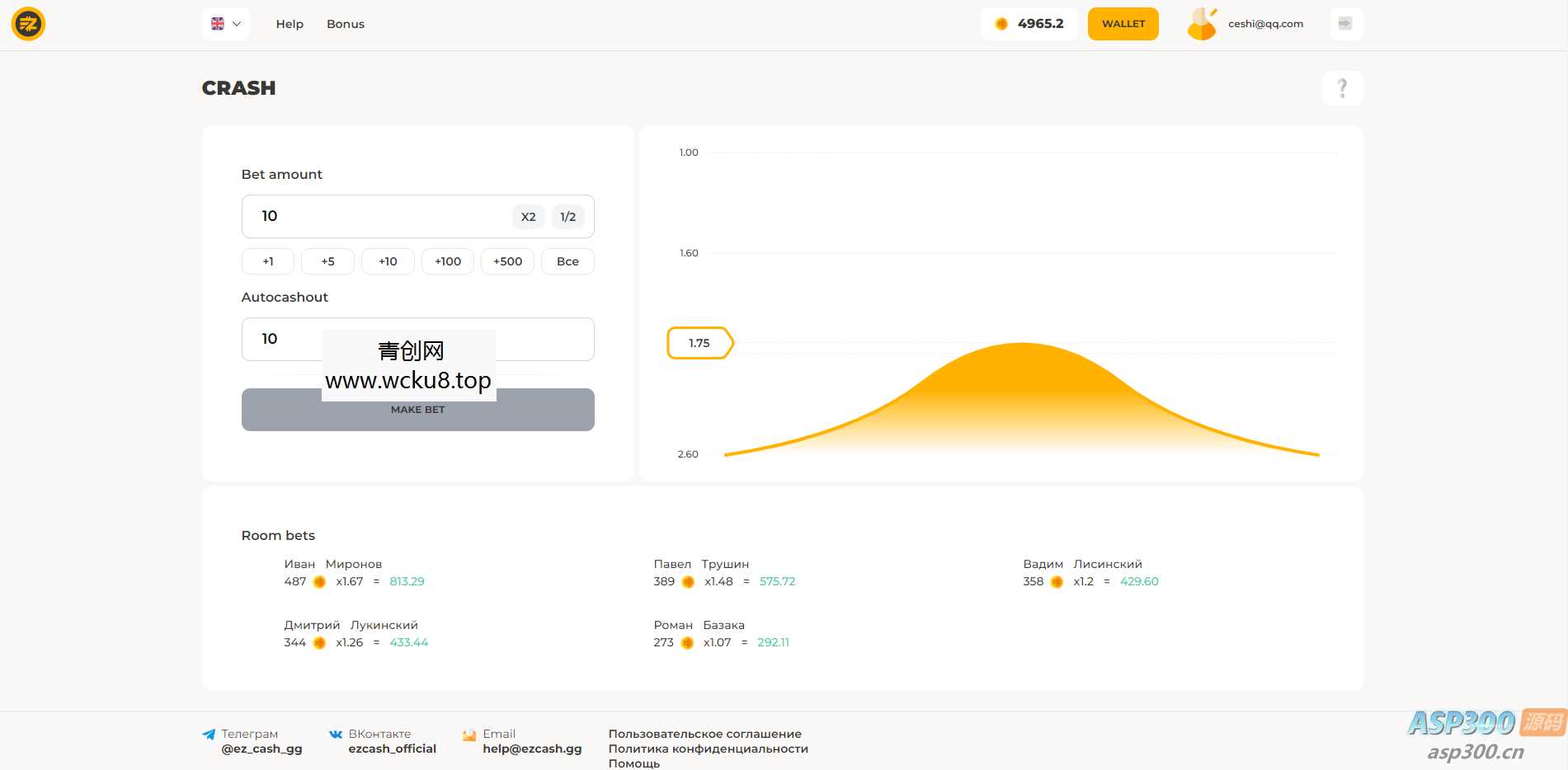Halve the bet with 1/2
This screenshot has width=1568, height=770.
pos(567,217)
